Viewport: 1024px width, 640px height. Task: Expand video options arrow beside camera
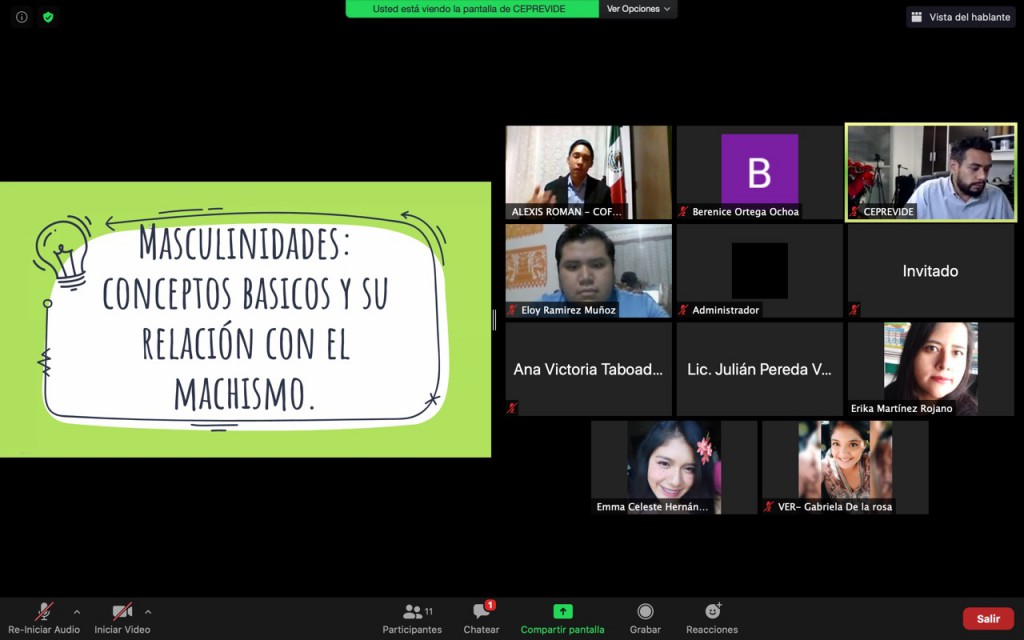click(148, 612)
